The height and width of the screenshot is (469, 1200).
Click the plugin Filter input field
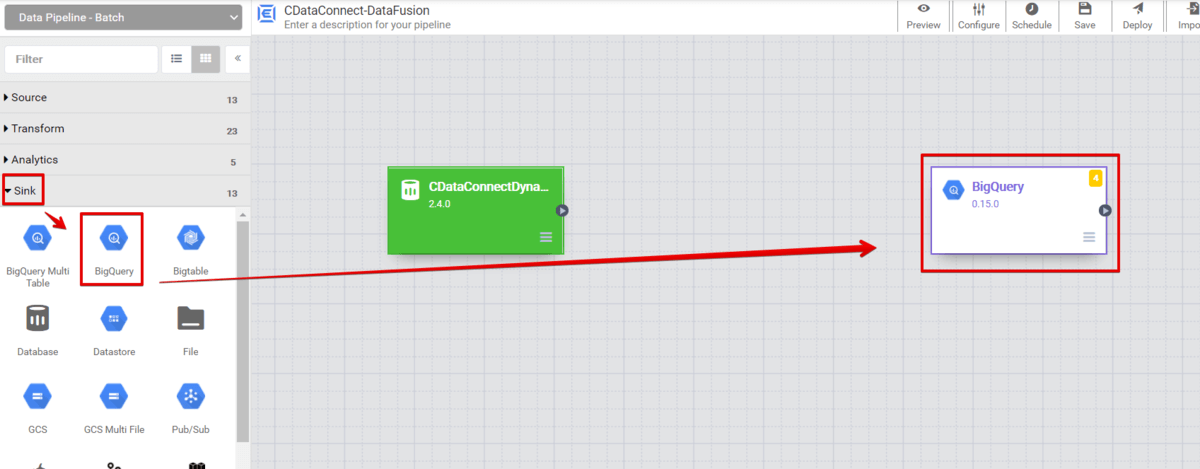click(81, 59)
